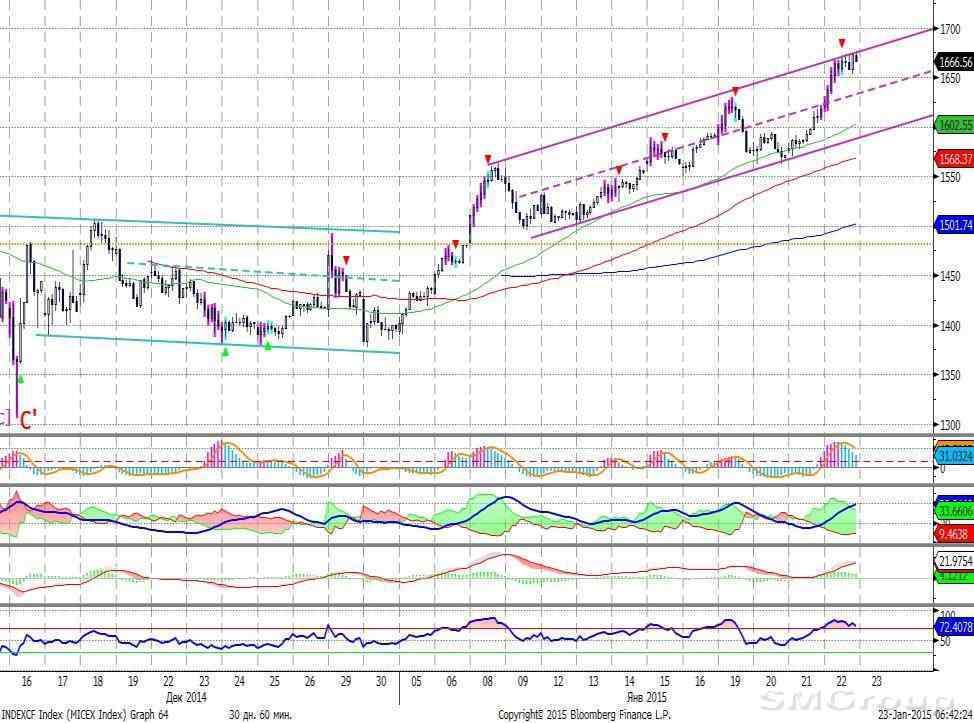The height and width of the screenshot is (723, 974).
Task: Click the blue indicator value 31.0324
Action: point(955,457)
